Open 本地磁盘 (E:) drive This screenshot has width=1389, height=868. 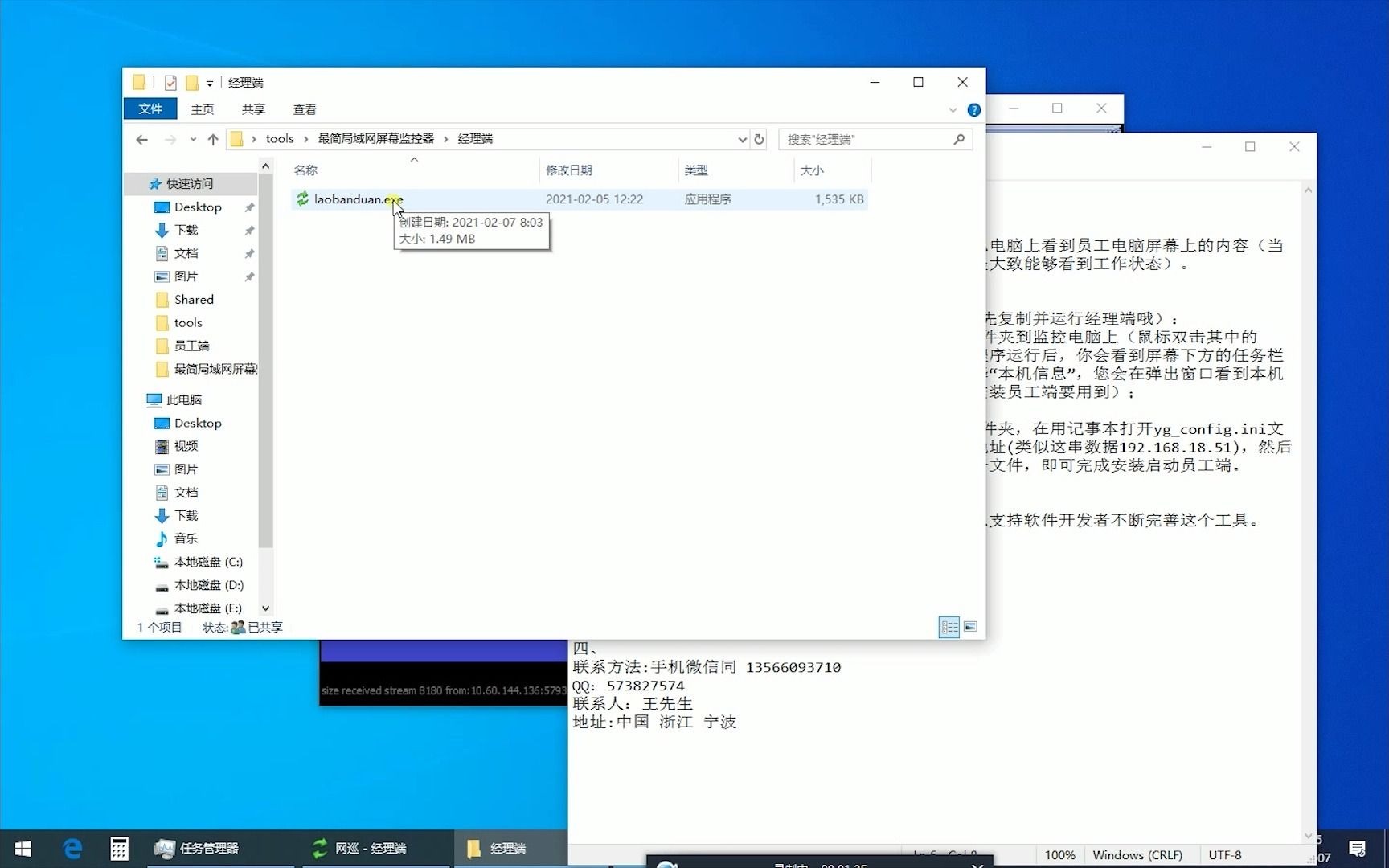click(208, 608)
